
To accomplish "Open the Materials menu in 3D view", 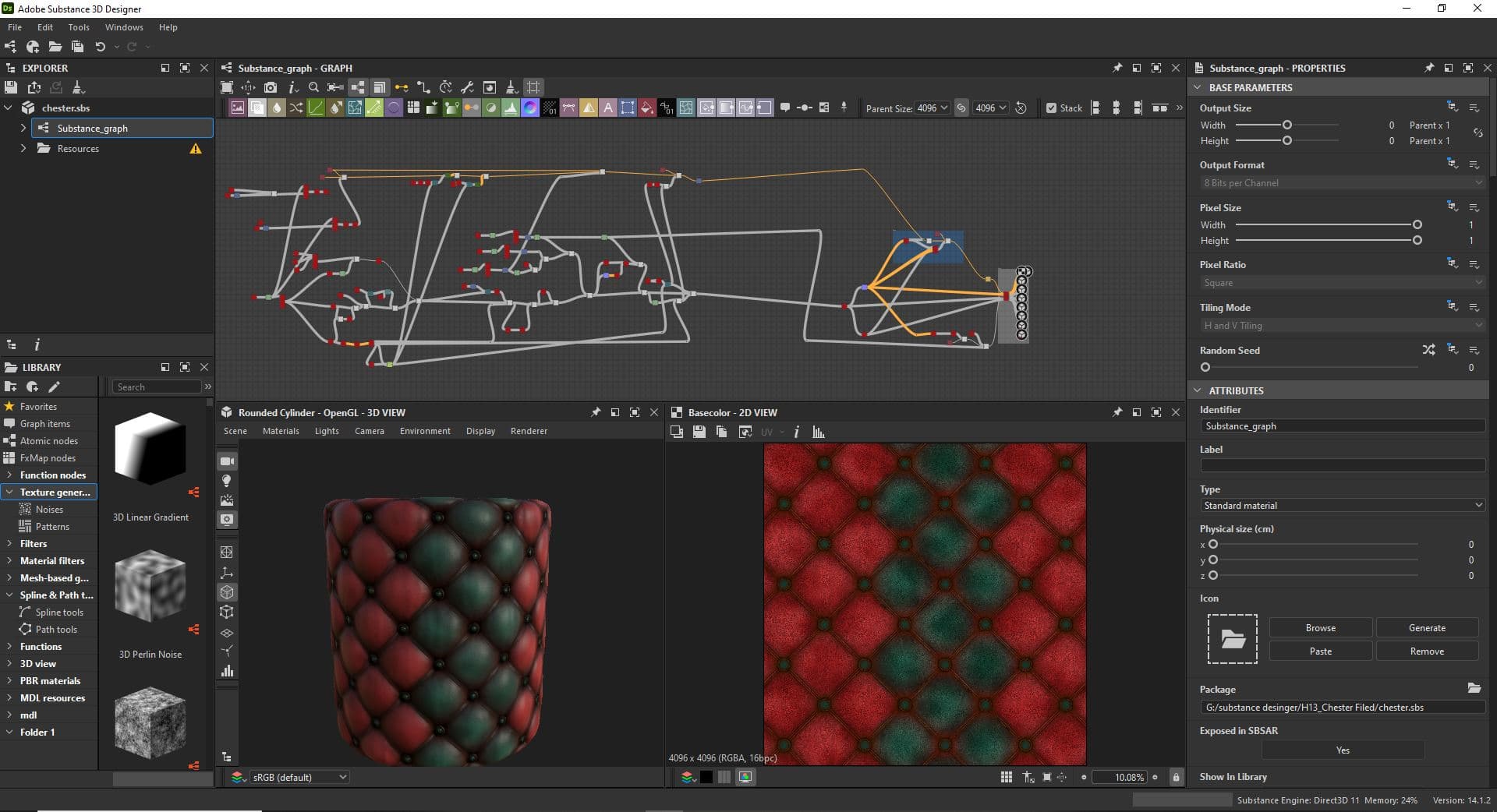I will pos(281,431).
